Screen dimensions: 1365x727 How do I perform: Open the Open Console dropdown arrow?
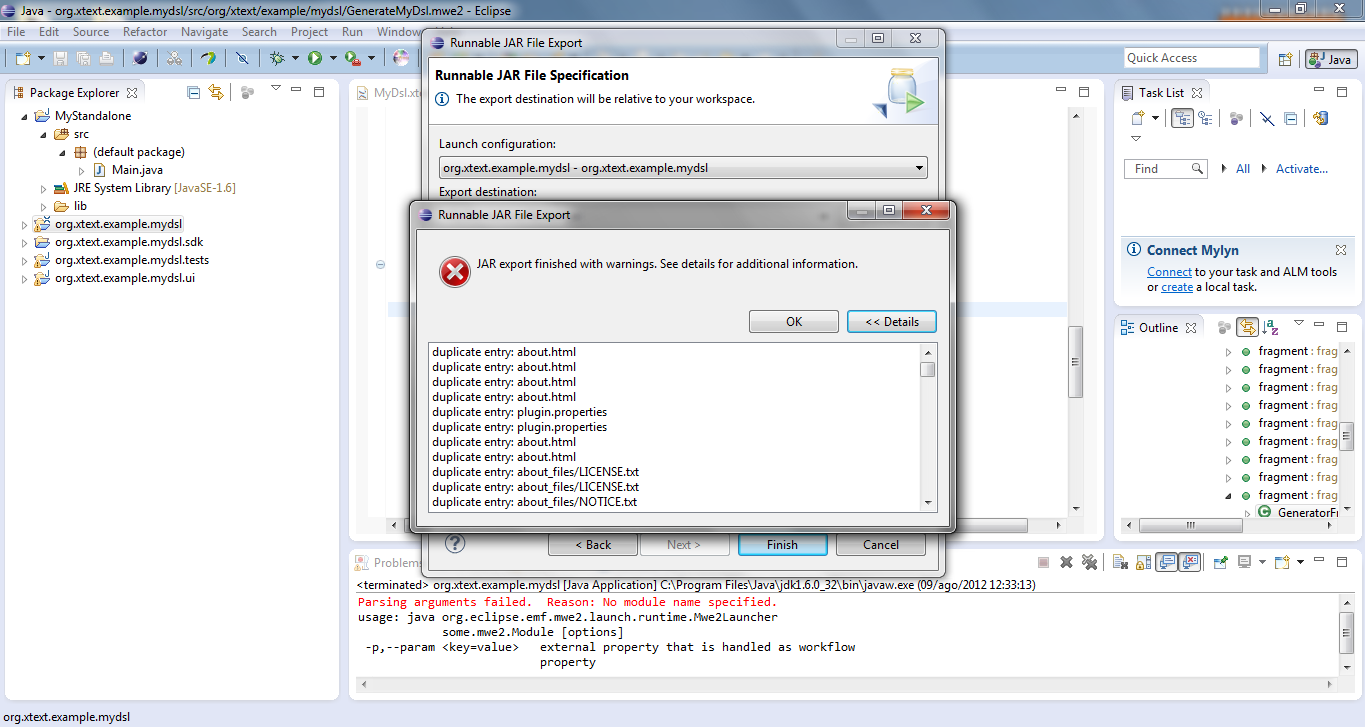[x=1300, y=563]
